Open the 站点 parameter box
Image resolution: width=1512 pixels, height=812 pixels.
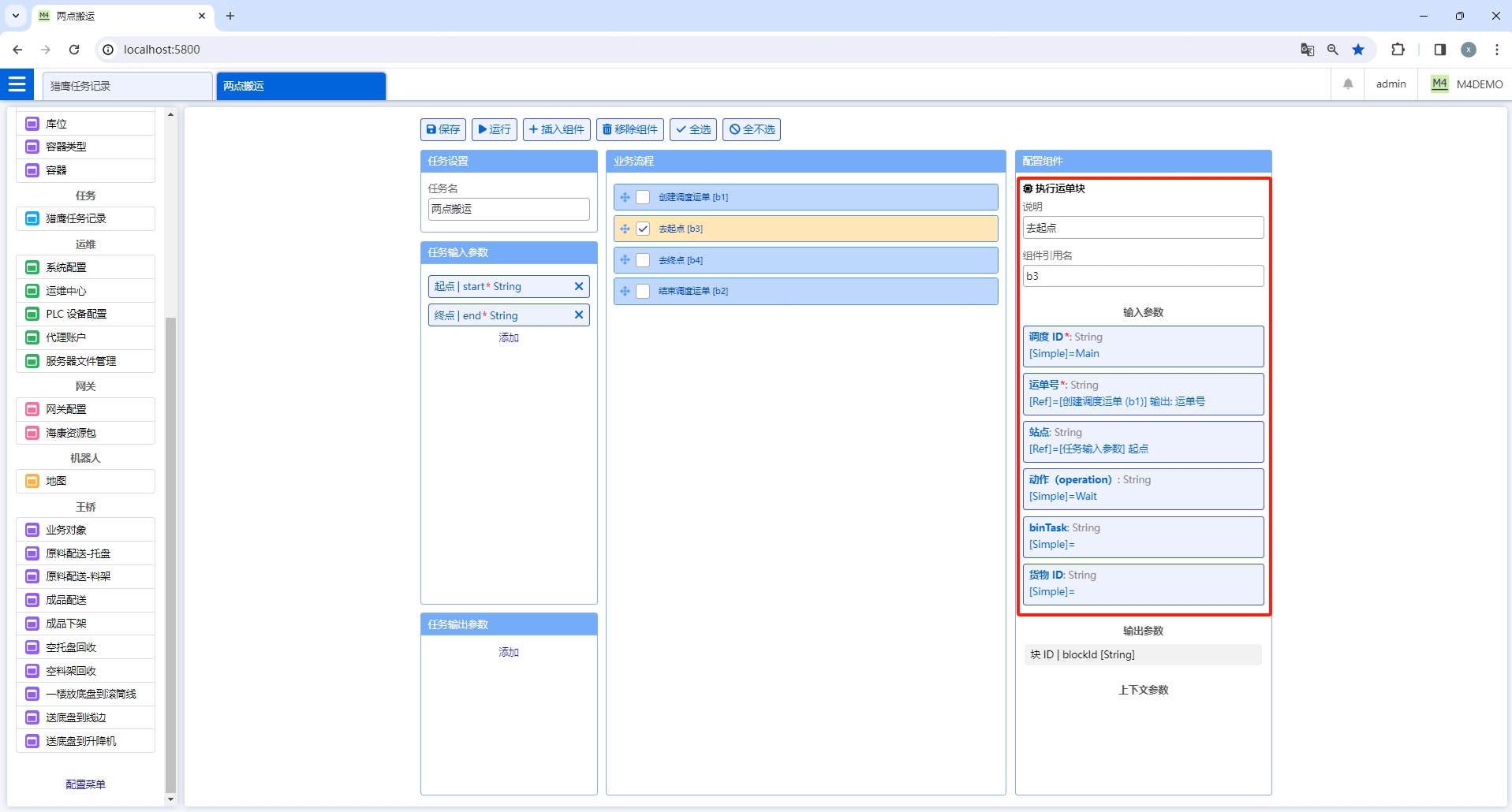point(1144,441)
